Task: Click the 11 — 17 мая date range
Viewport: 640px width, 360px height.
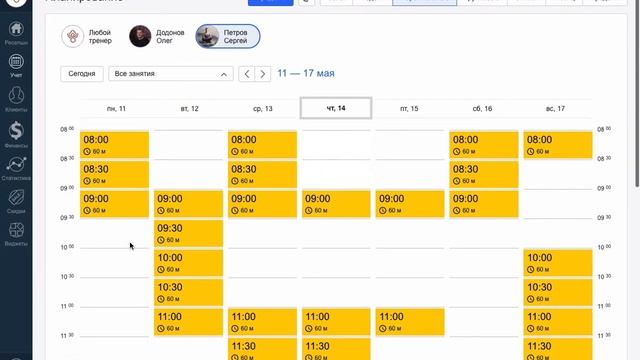Action: pyautogui.click(x=306, y=73)
